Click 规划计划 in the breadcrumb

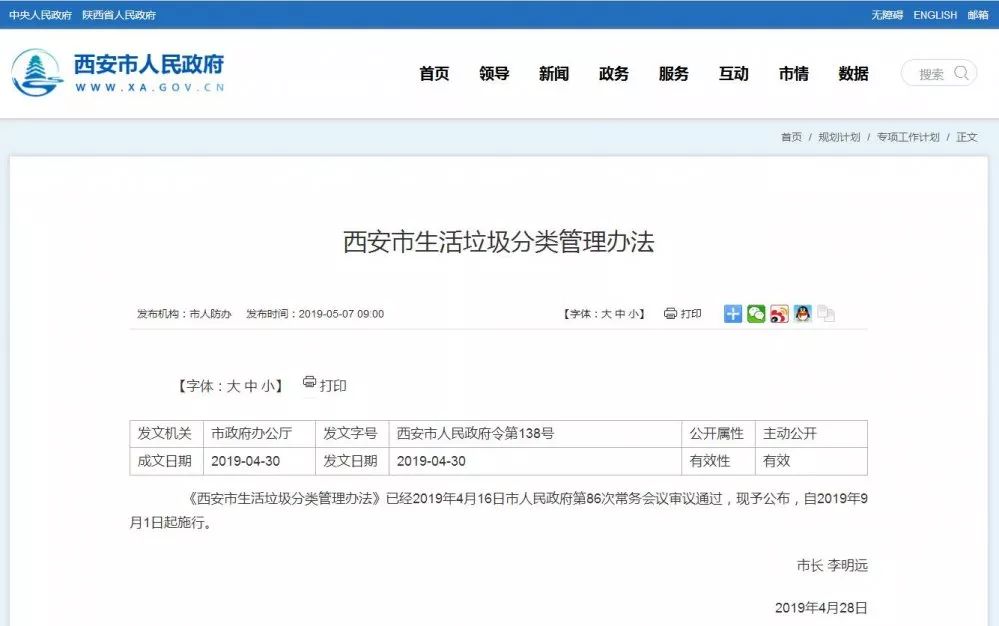tap(839, 137)
